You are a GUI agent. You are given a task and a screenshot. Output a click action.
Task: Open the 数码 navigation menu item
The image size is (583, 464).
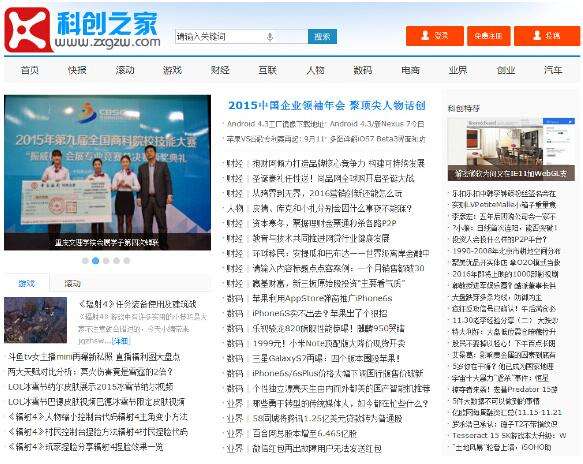click(363, 70)
